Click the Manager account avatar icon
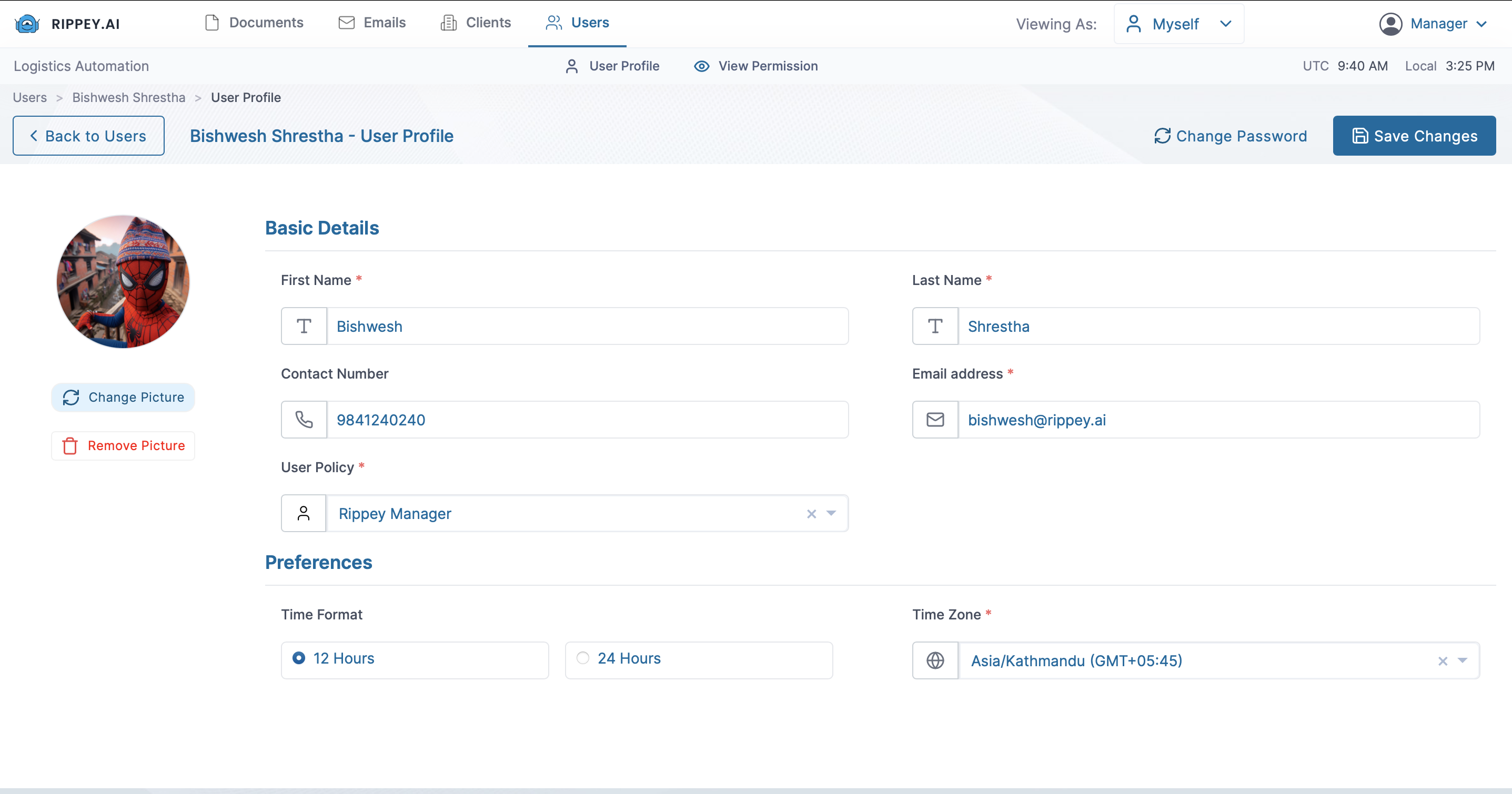This screenshot has height=794, width=1512. click(1390, 24)
